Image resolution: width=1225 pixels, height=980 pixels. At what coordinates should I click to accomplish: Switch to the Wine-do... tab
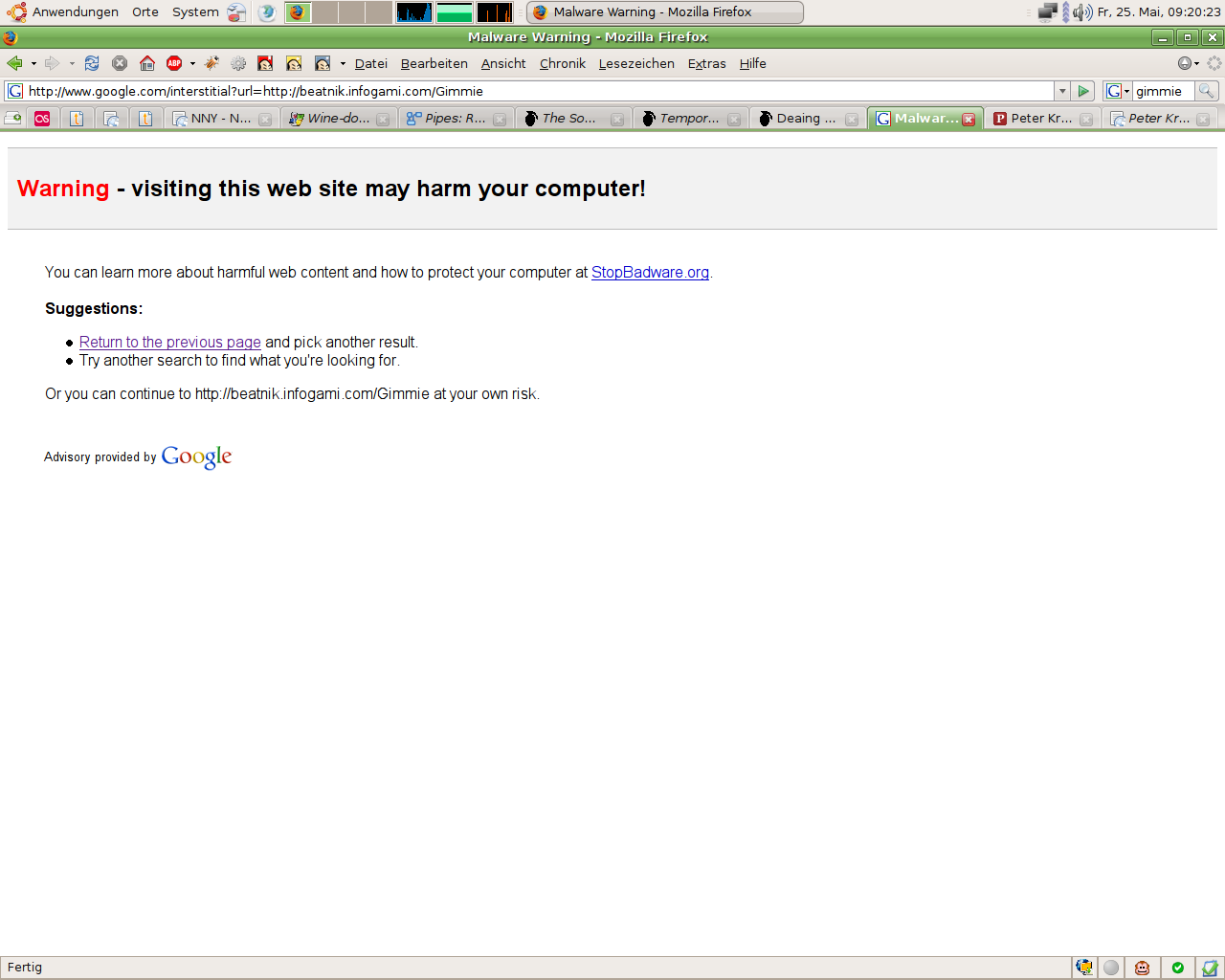[x=339, y=119]
